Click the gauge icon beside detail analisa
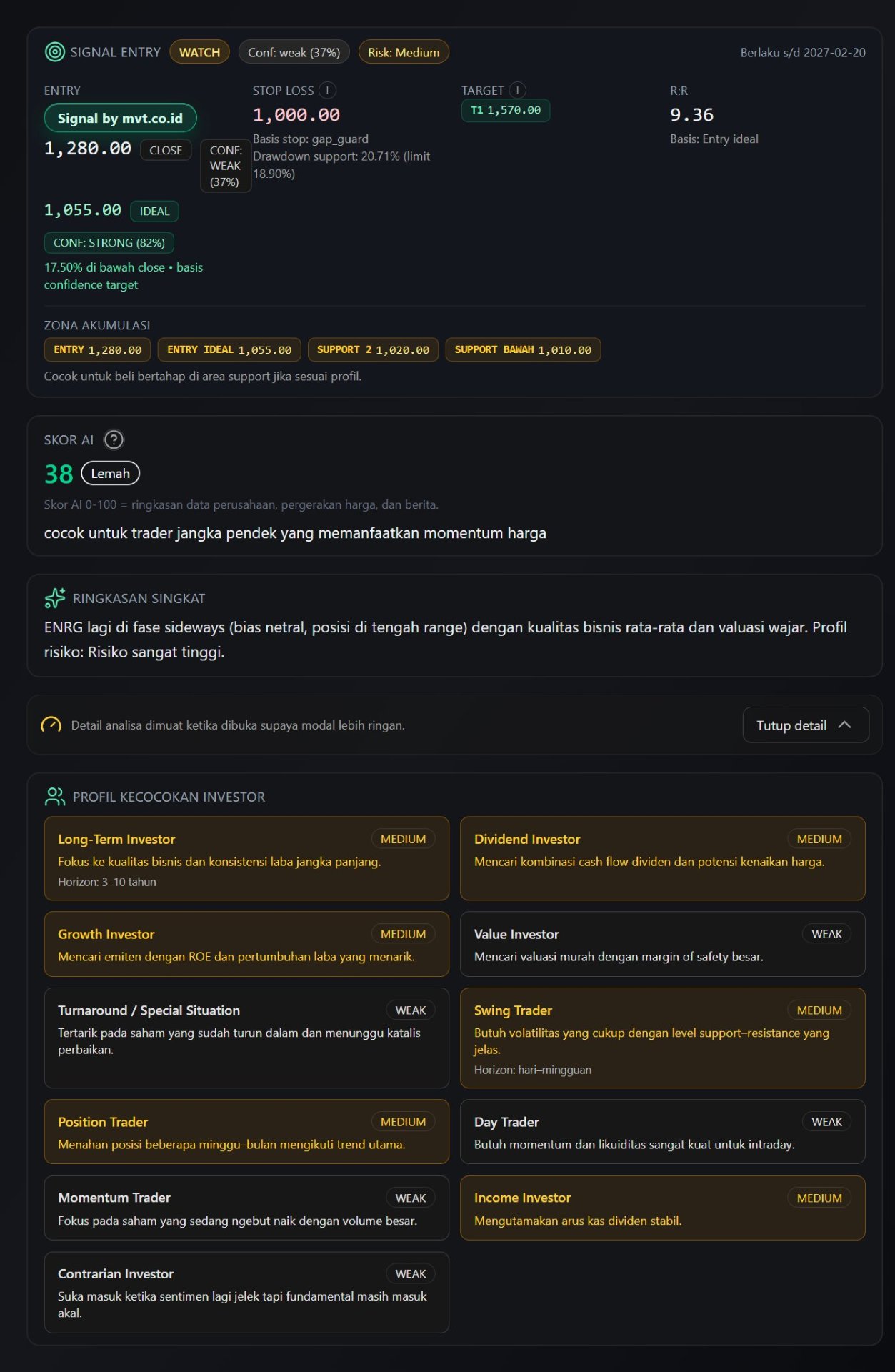 click(51, 725)
